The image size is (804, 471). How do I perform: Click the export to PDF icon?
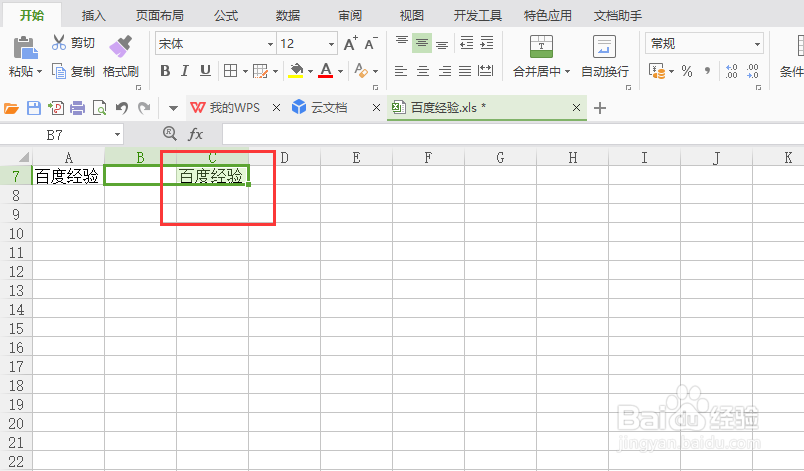pyautogui.click(x=55, y=108)
